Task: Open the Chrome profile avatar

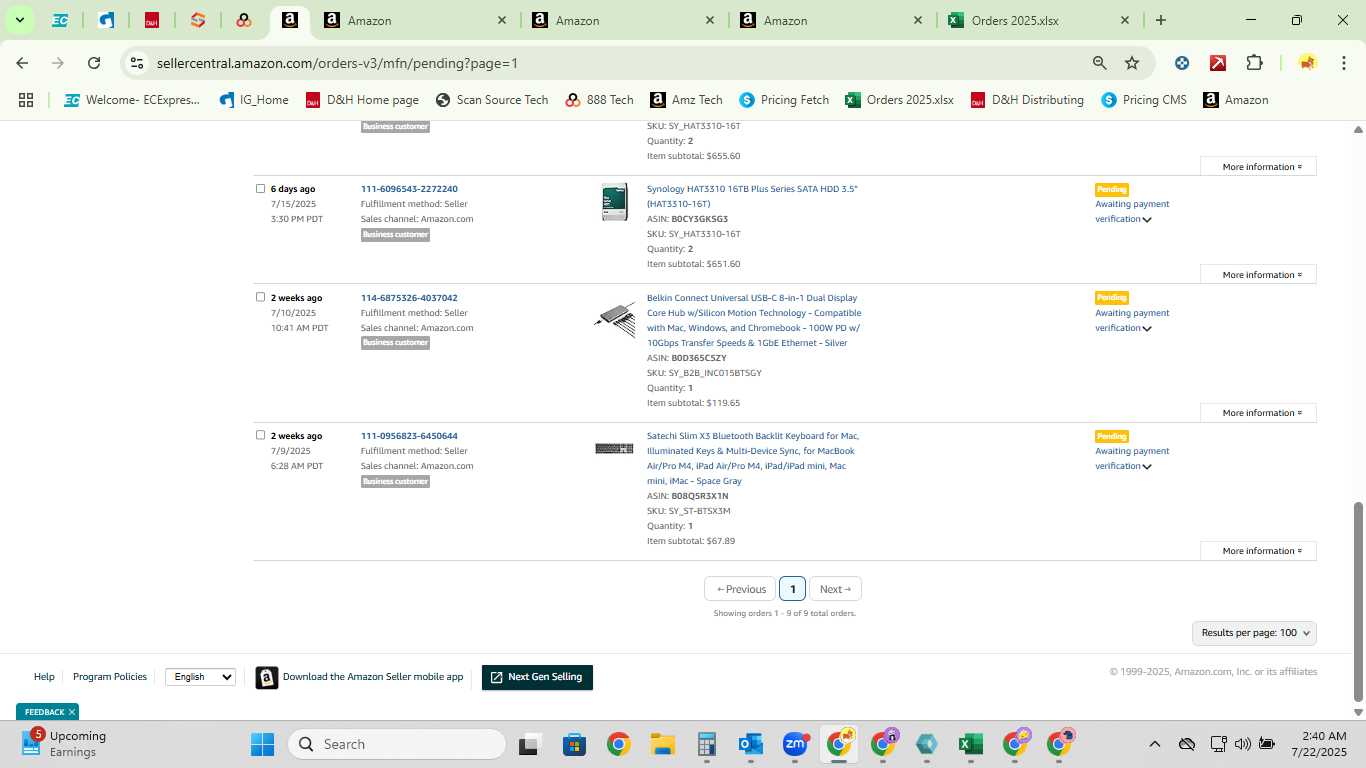Action: click(1307, 63)
